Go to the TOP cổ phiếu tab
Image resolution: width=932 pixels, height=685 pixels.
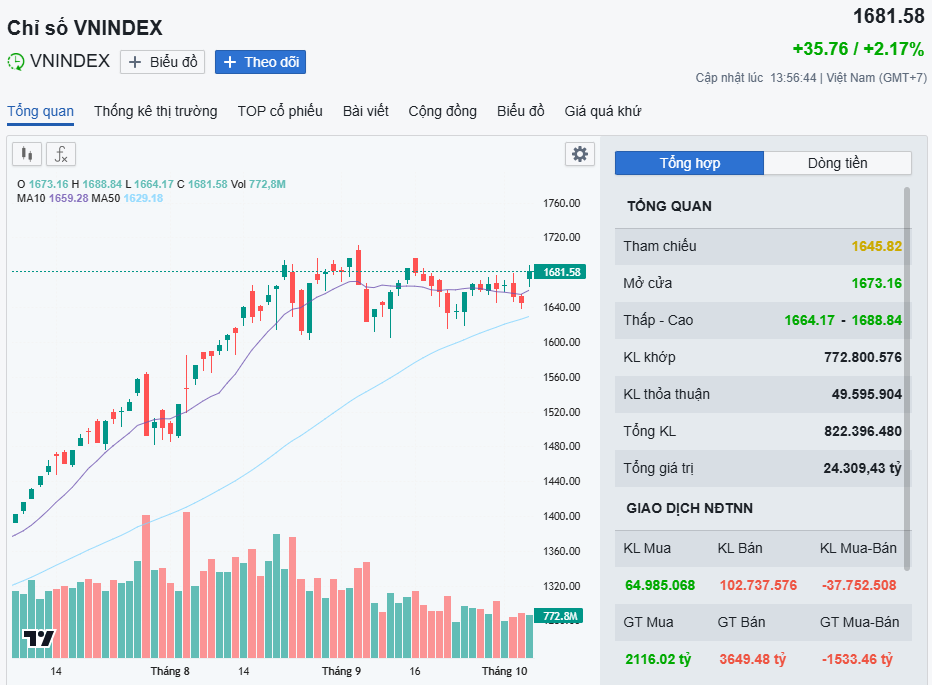coord(280,111)
